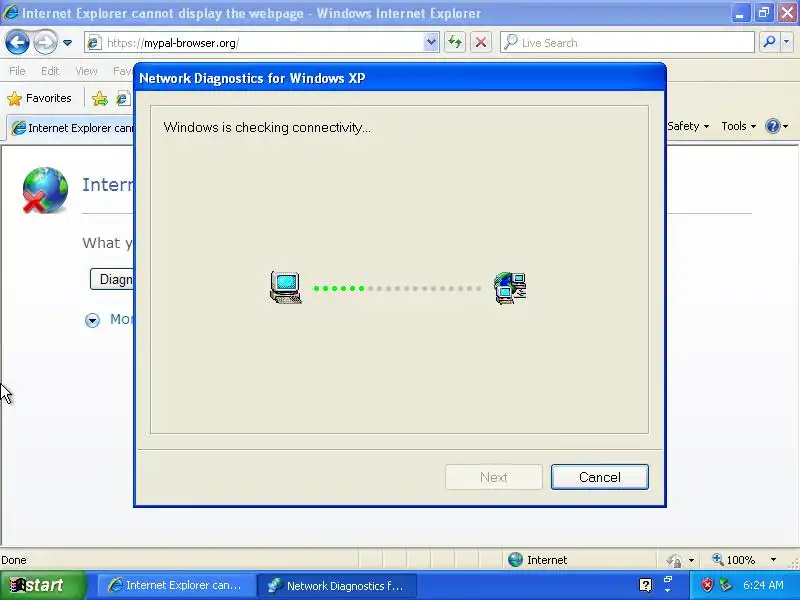Select the Internet Explorer cannot display tab
This screenshot has width=800, height=600.
(71, 128)
